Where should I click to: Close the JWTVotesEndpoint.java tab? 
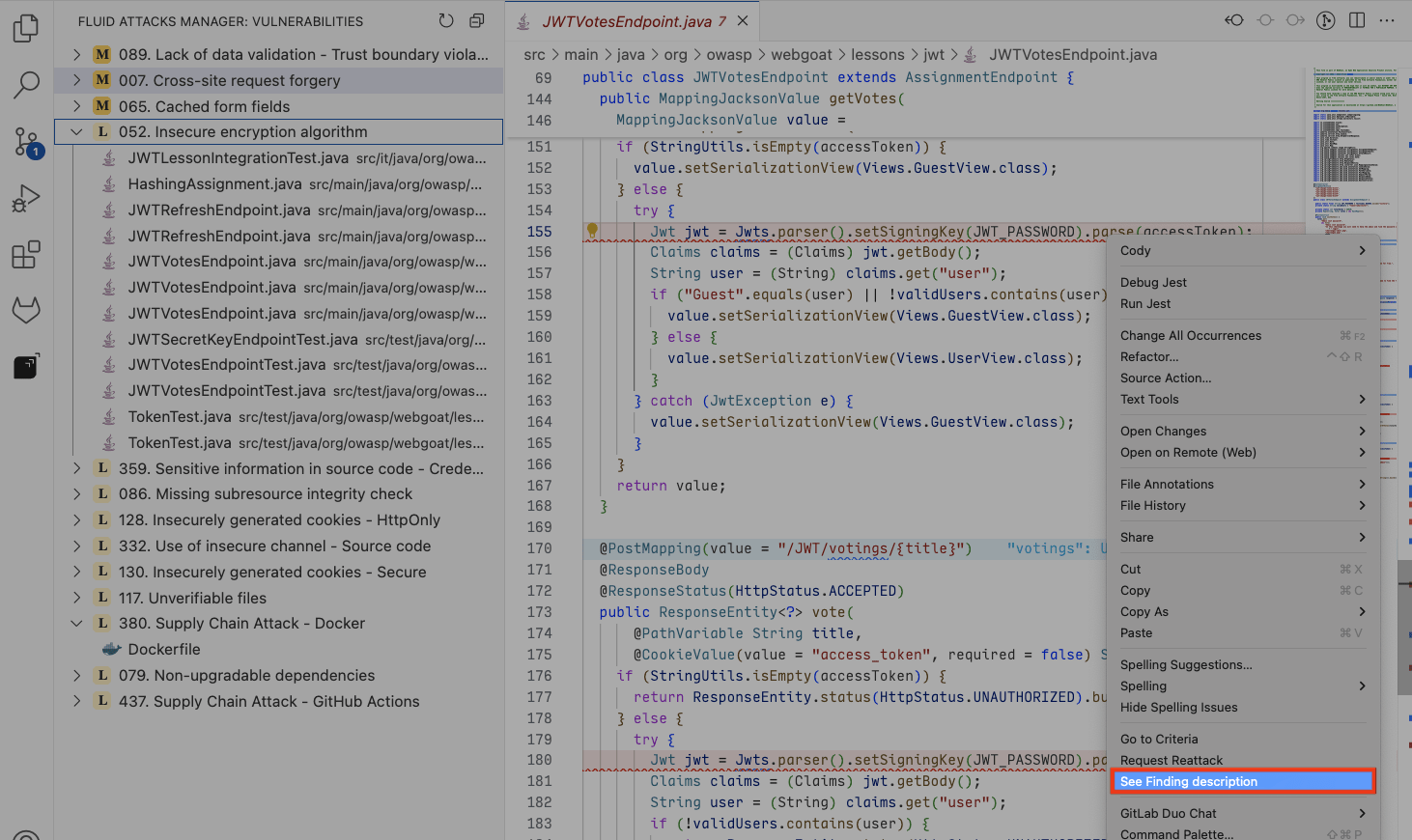(743, 20)
